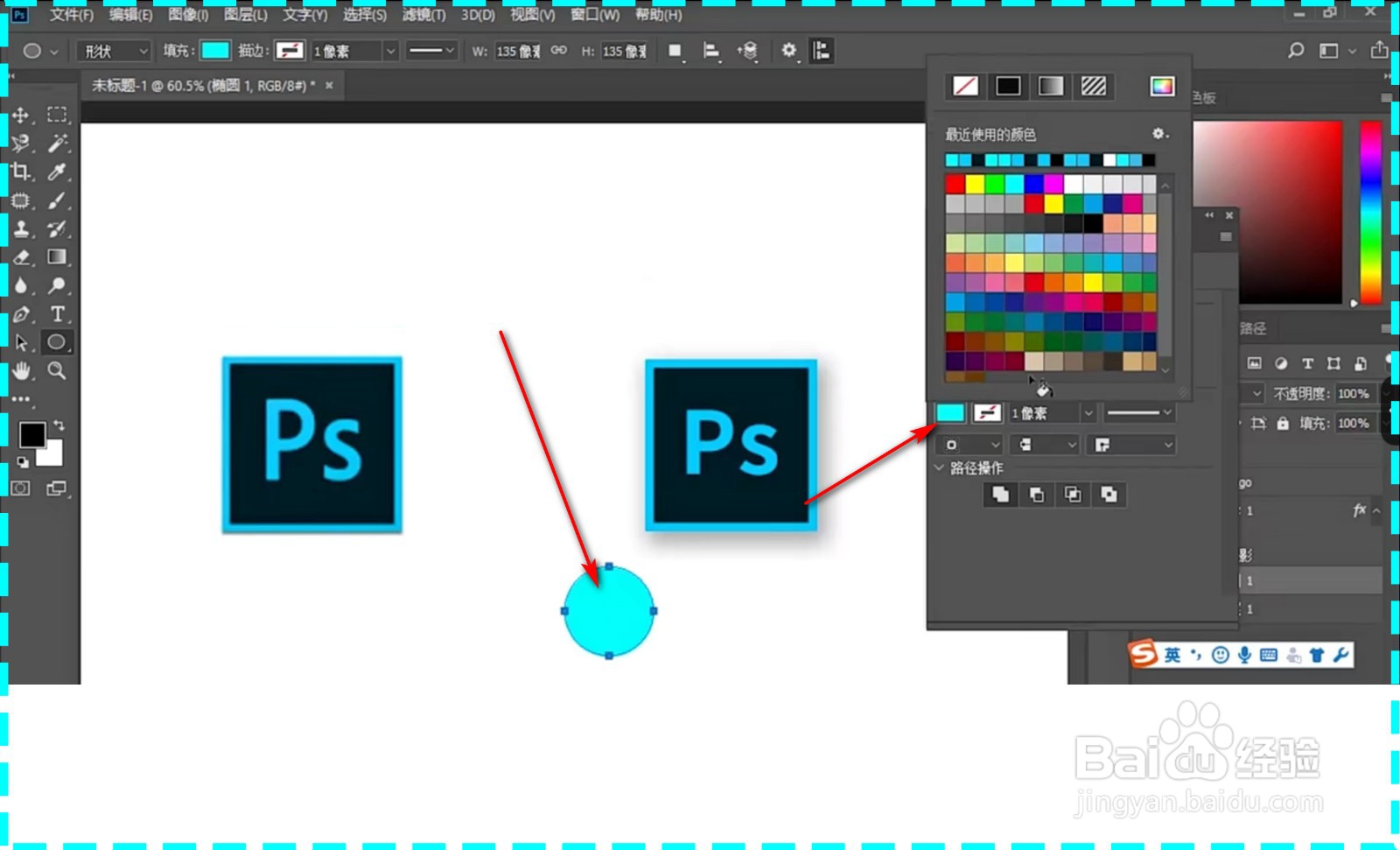Select the Pen tool

tap(21, 314)
